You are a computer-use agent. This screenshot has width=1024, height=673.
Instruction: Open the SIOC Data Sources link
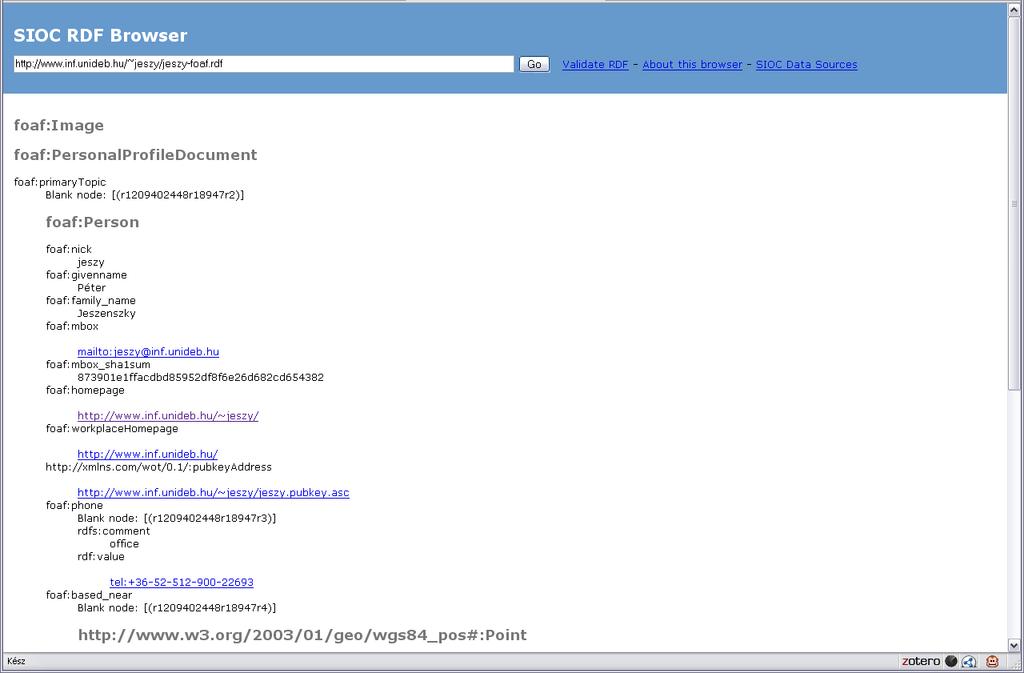pyautogui.click(x=807, y=65)
